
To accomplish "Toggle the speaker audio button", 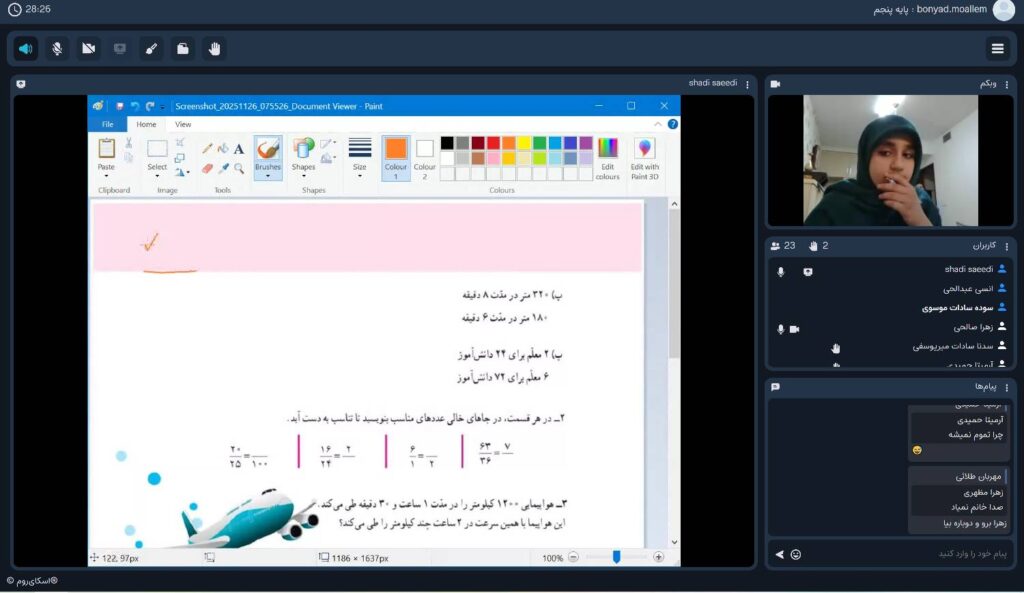I will coord(26,48).
